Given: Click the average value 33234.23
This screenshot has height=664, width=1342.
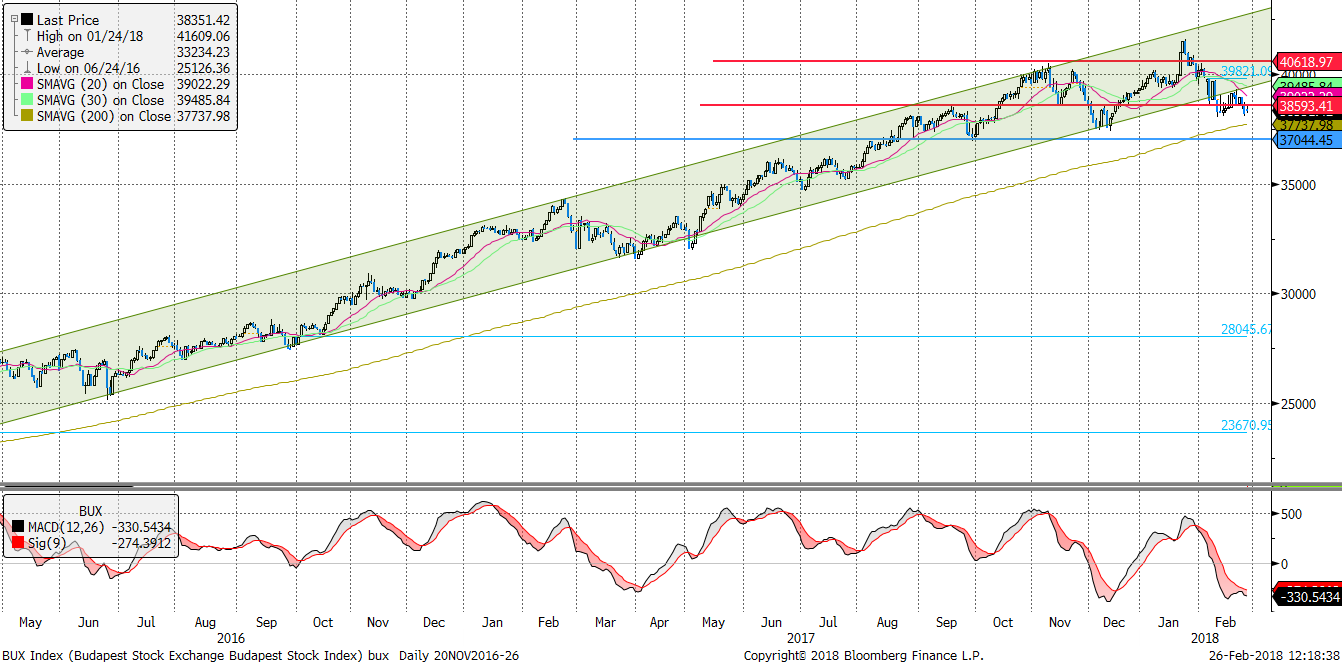Looking at the screenshot, I should [203, 52].
